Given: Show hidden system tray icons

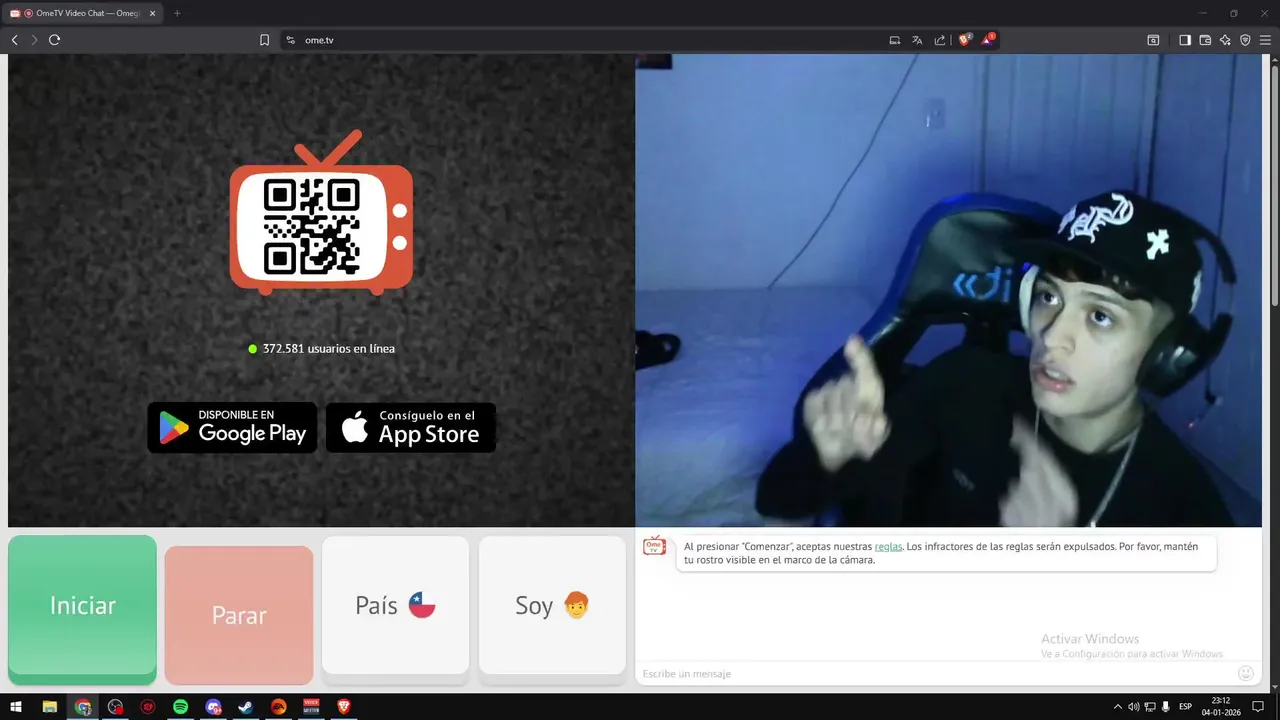Looking at the screenshot, I should point(1117,707).
